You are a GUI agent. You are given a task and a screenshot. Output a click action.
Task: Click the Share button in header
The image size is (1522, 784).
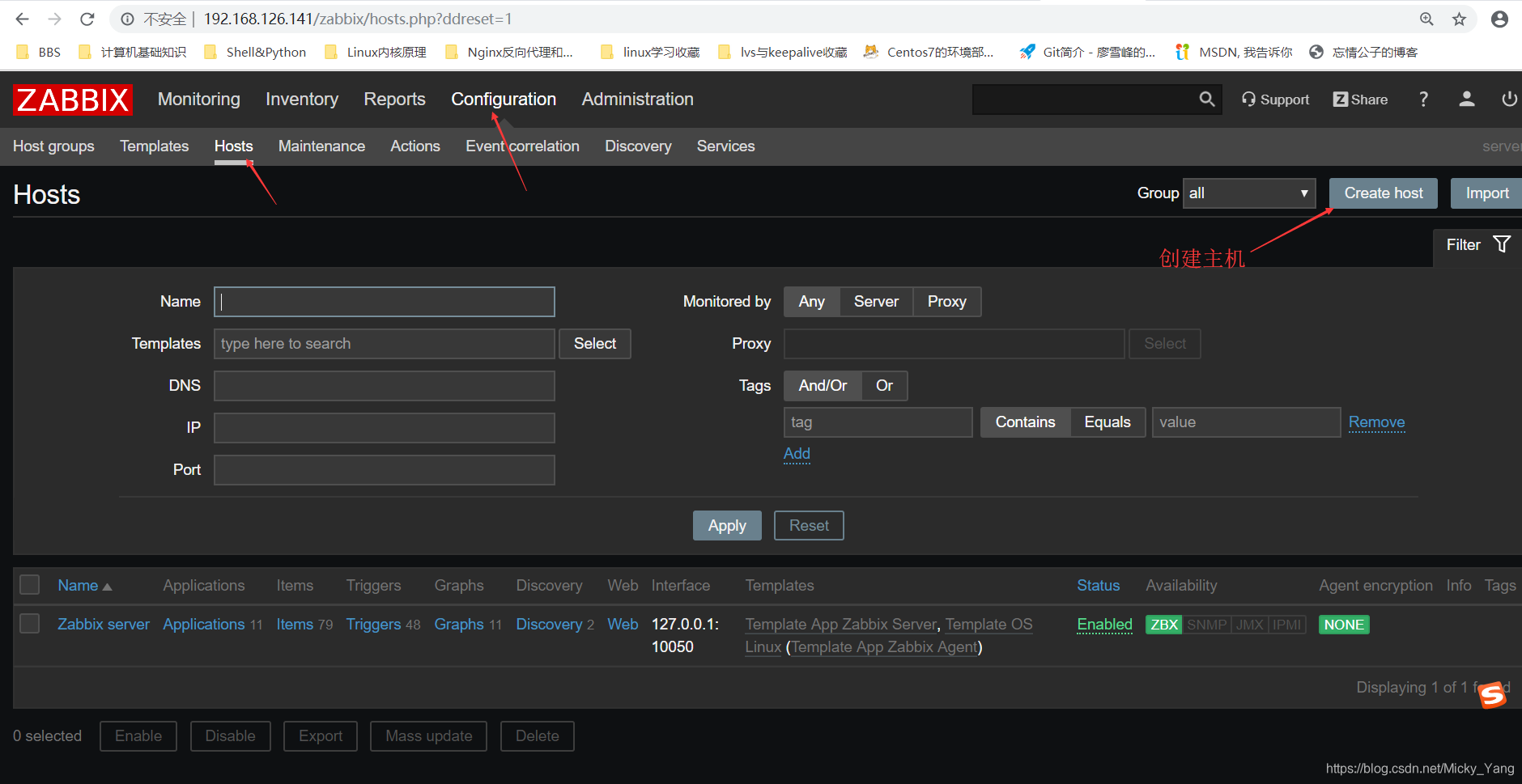[x=1360, y=100]
